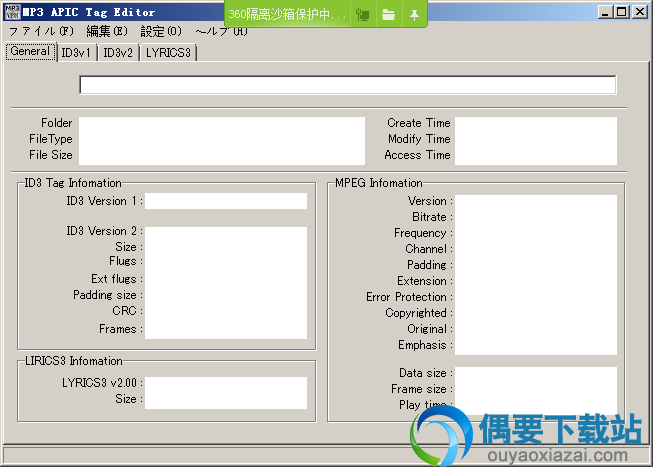Maximize the MP3 APIC Tag Editor window

[622, 12]
